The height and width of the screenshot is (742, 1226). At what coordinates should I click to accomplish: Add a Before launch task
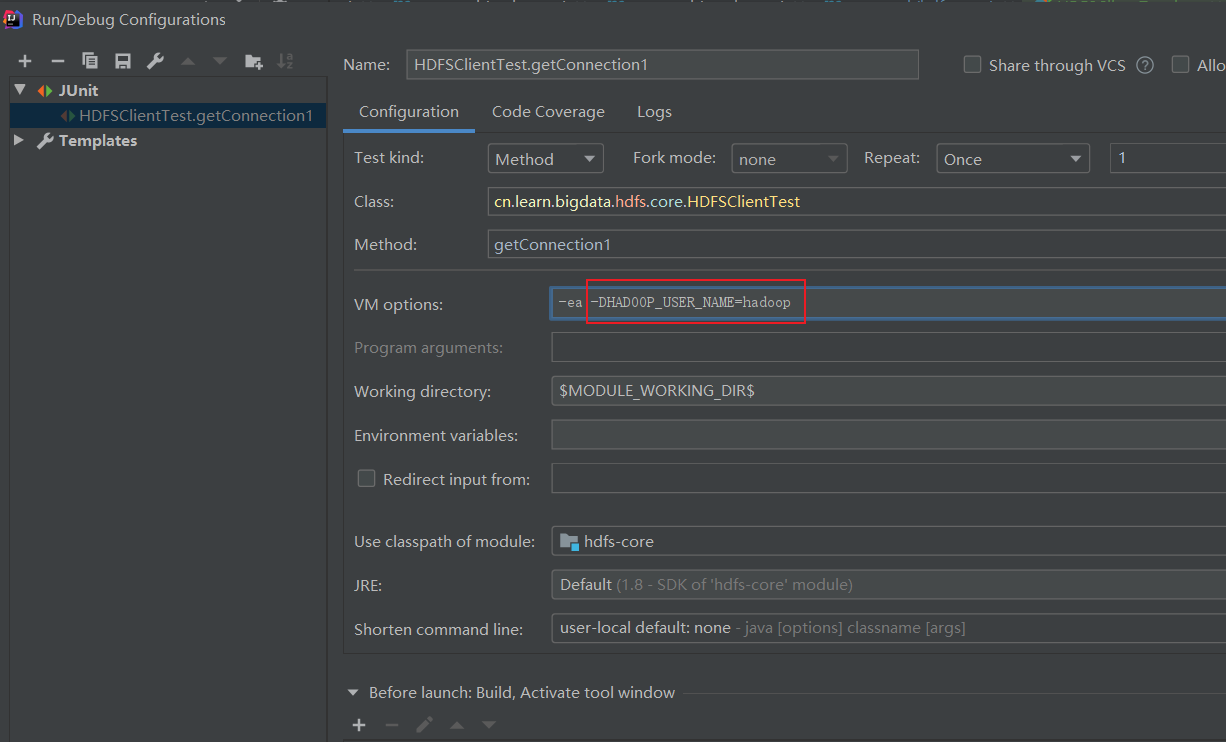pos(359,725)
